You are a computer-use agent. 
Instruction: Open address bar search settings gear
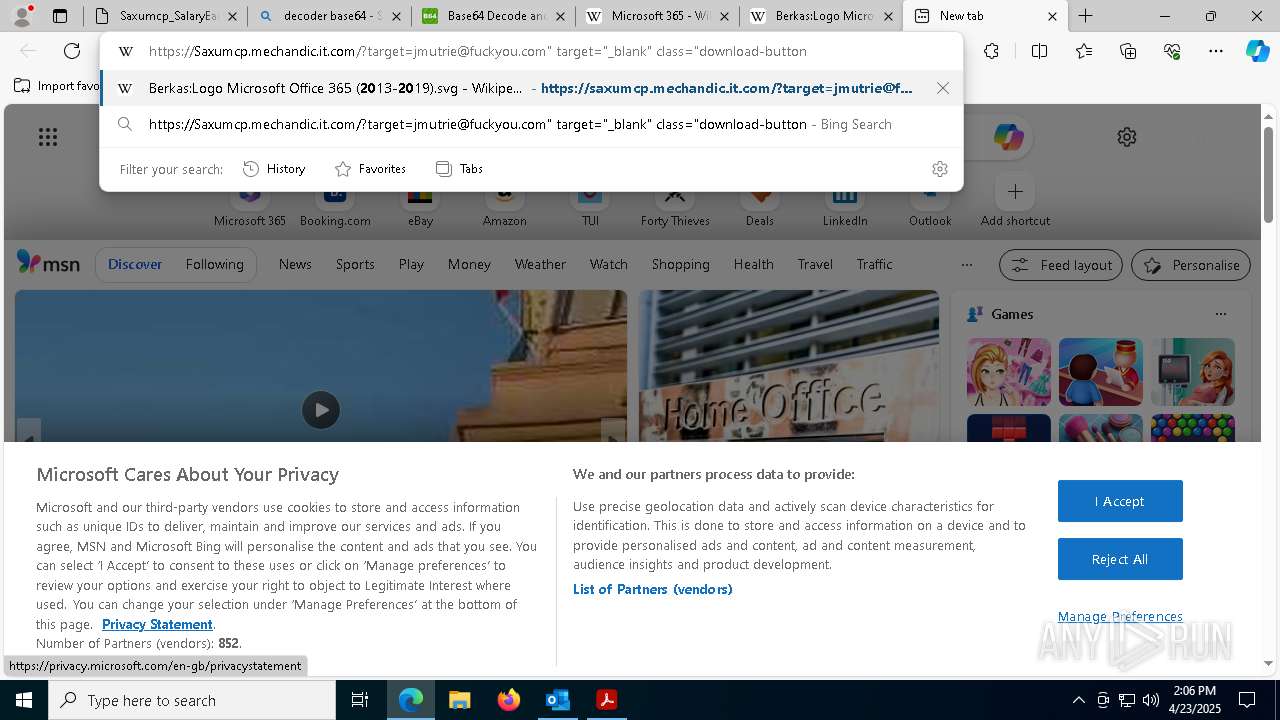pos(939,169)
